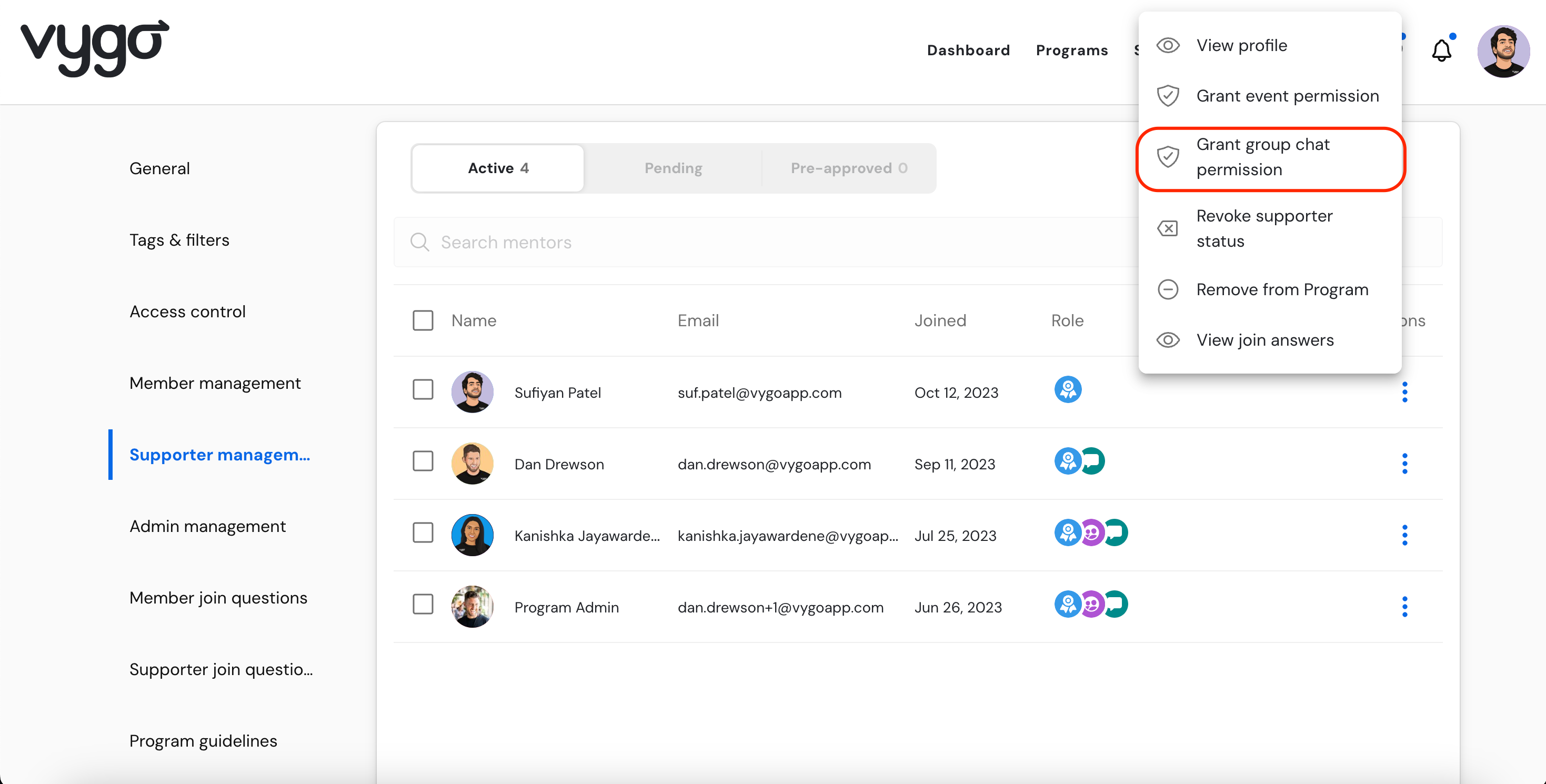The width and height of the screenshot is (1546, 784).
Task: Tick the select-all checkbox beside Name
Action: 423,320
